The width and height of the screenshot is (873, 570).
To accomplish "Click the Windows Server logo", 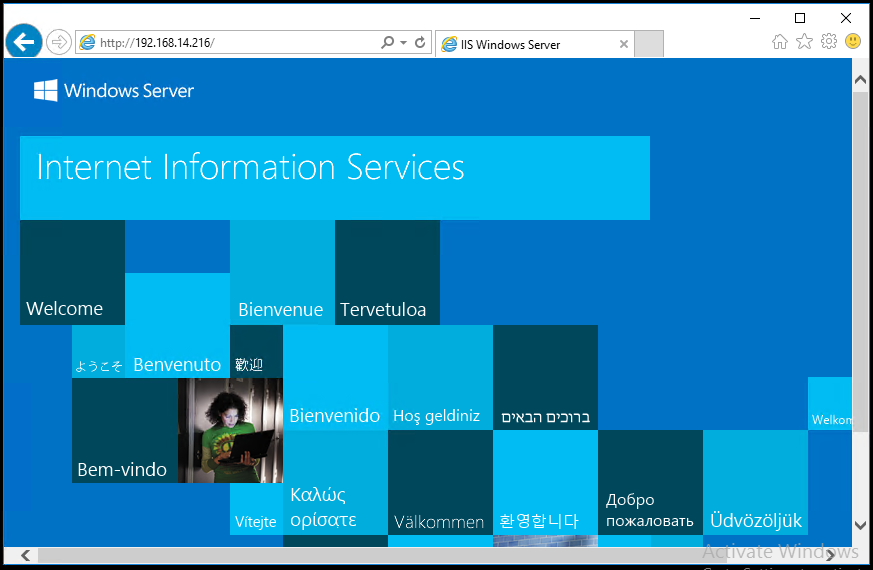I will [x=114, y=90].
